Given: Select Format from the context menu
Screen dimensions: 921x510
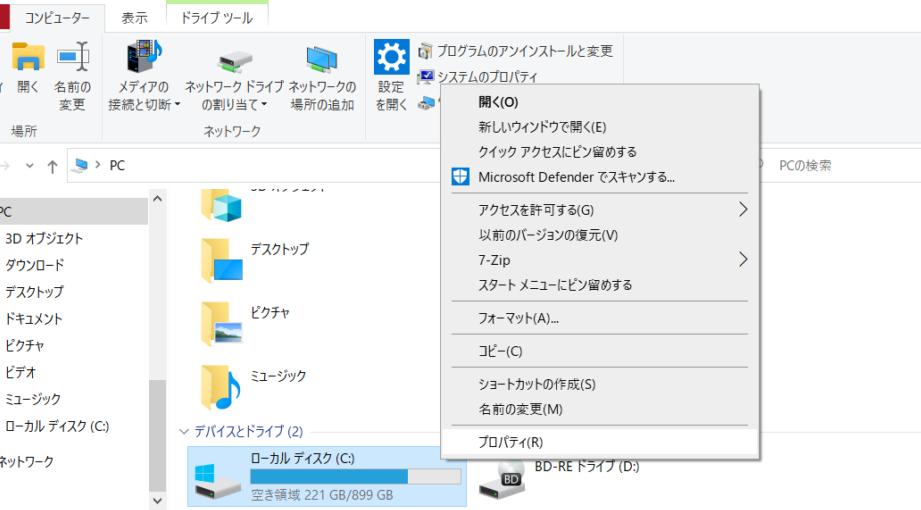Looking at the screenshot, I should pos(518,318).
